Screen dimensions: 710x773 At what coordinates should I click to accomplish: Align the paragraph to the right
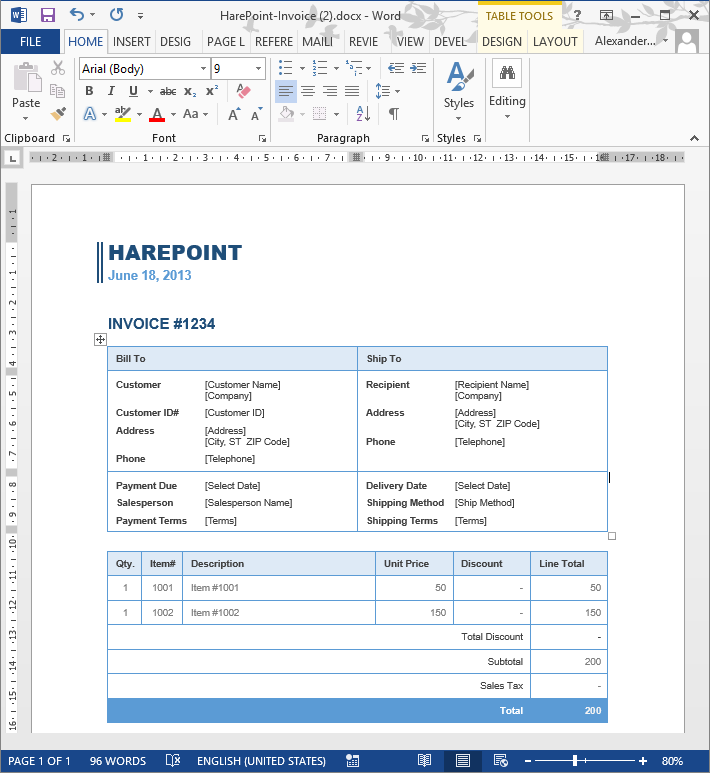(x=330, y=91)
